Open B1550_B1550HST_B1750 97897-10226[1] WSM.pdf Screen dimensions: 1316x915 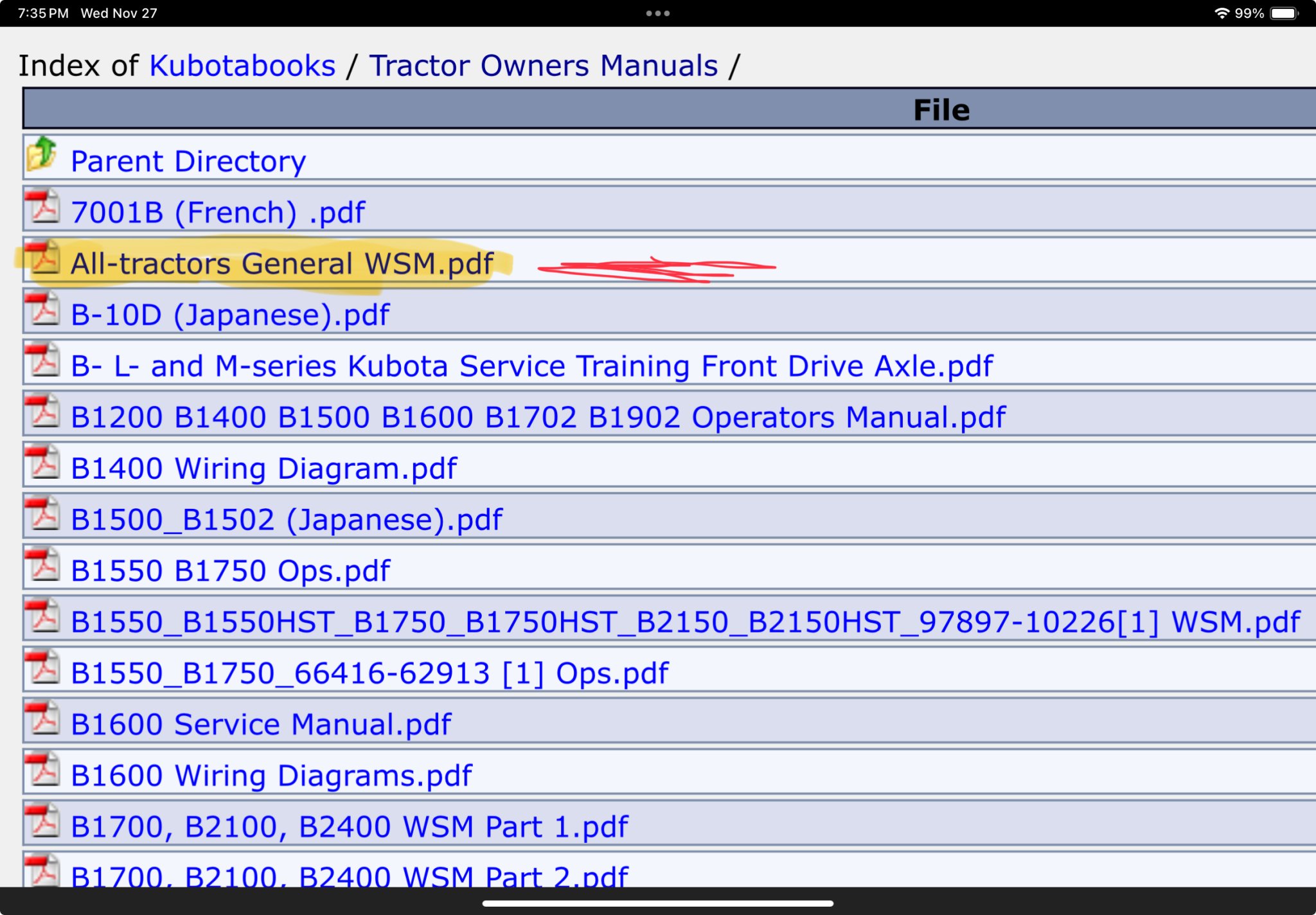[686, 621]
